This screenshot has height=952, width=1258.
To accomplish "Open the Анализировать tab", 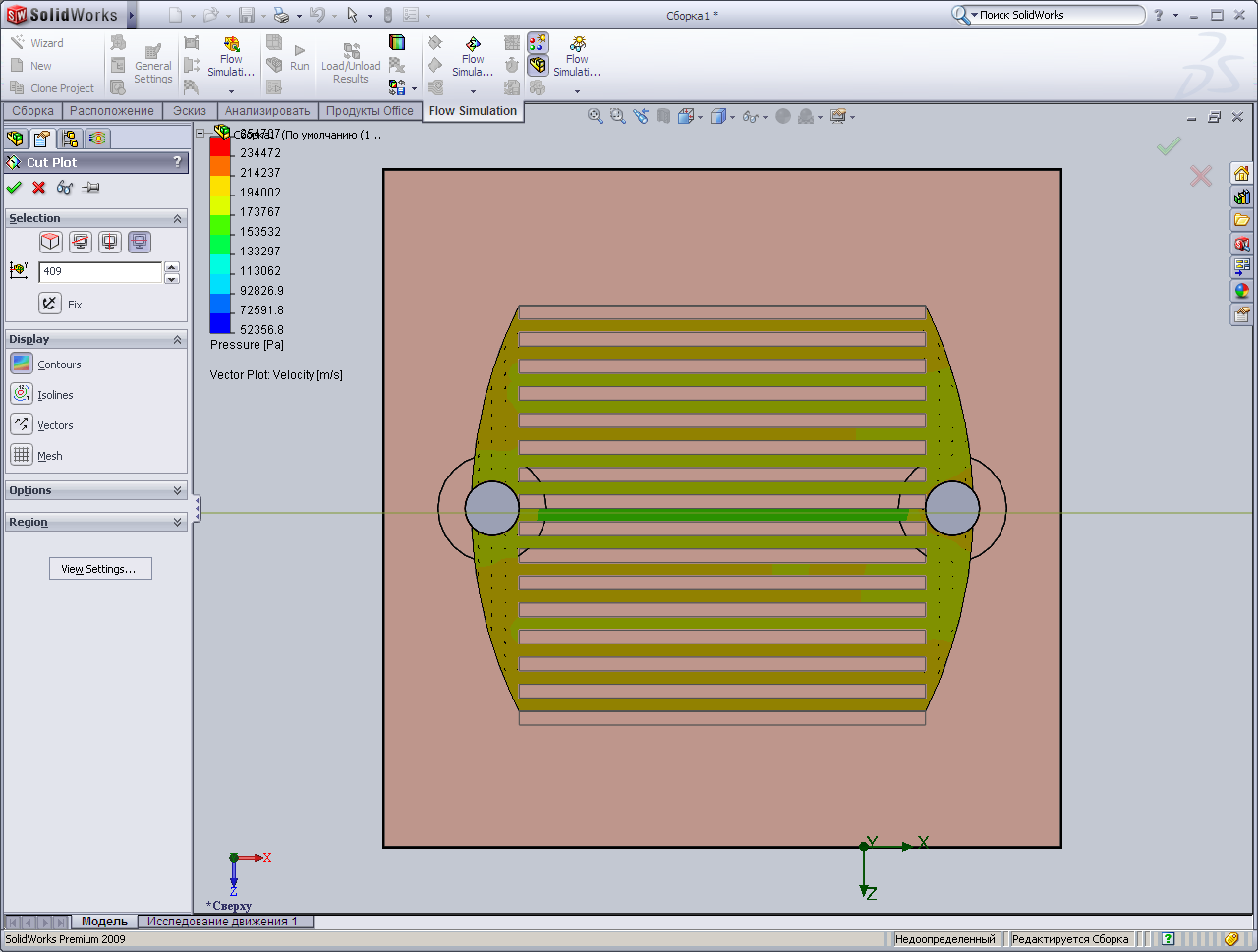I will tap(267, 111).
